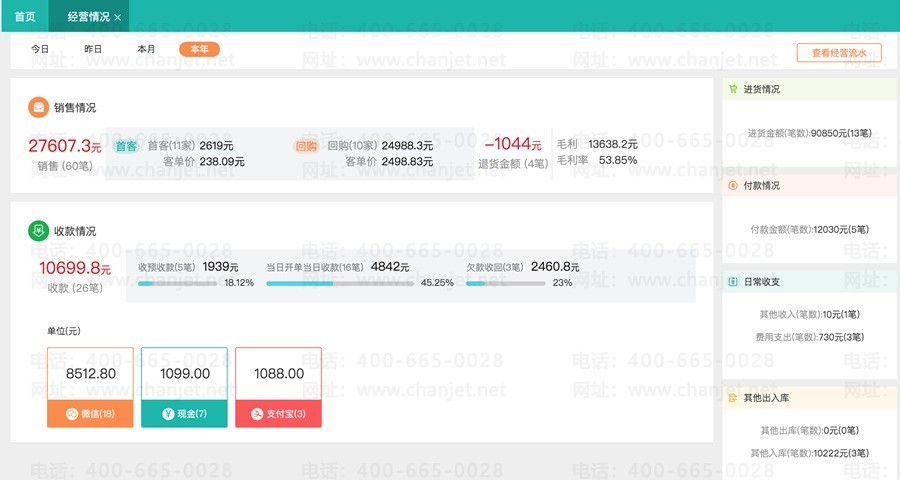Click the Alipay logo icon in 支付宝 card
The image size is (900, 480).
pyautogui.click(x=257, y=413)
